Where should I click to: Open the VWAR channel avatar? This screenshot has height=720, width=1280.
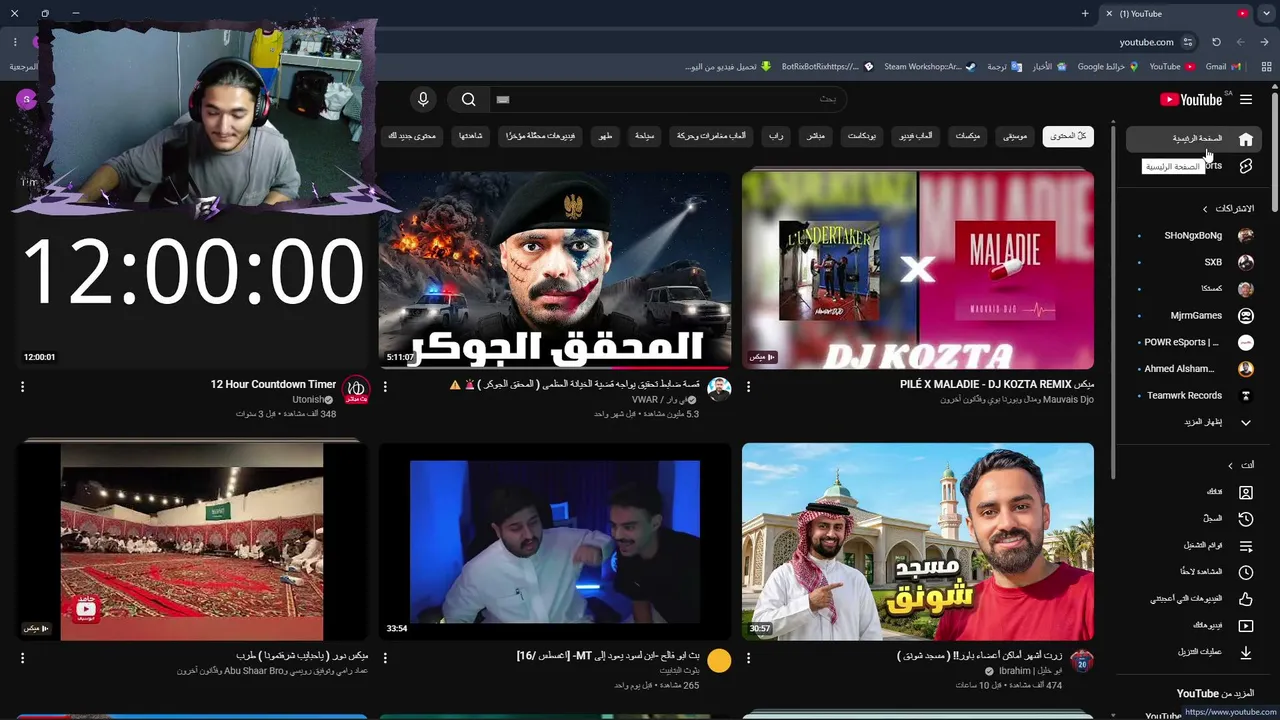tap(718, 389)
